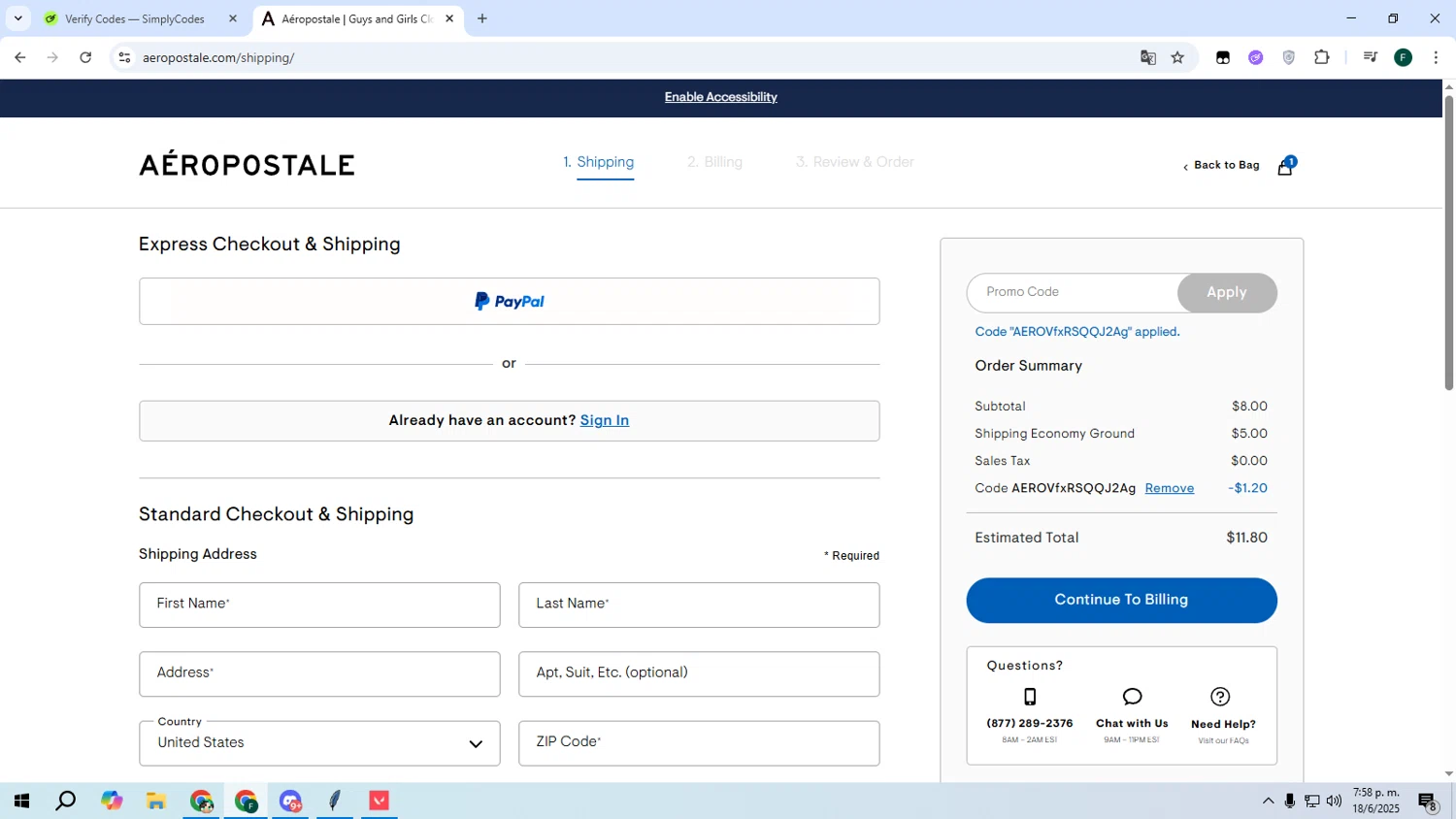Open File Explorer from taskbar
This screenshot has width=1456, height=819.
pos(156,801)
